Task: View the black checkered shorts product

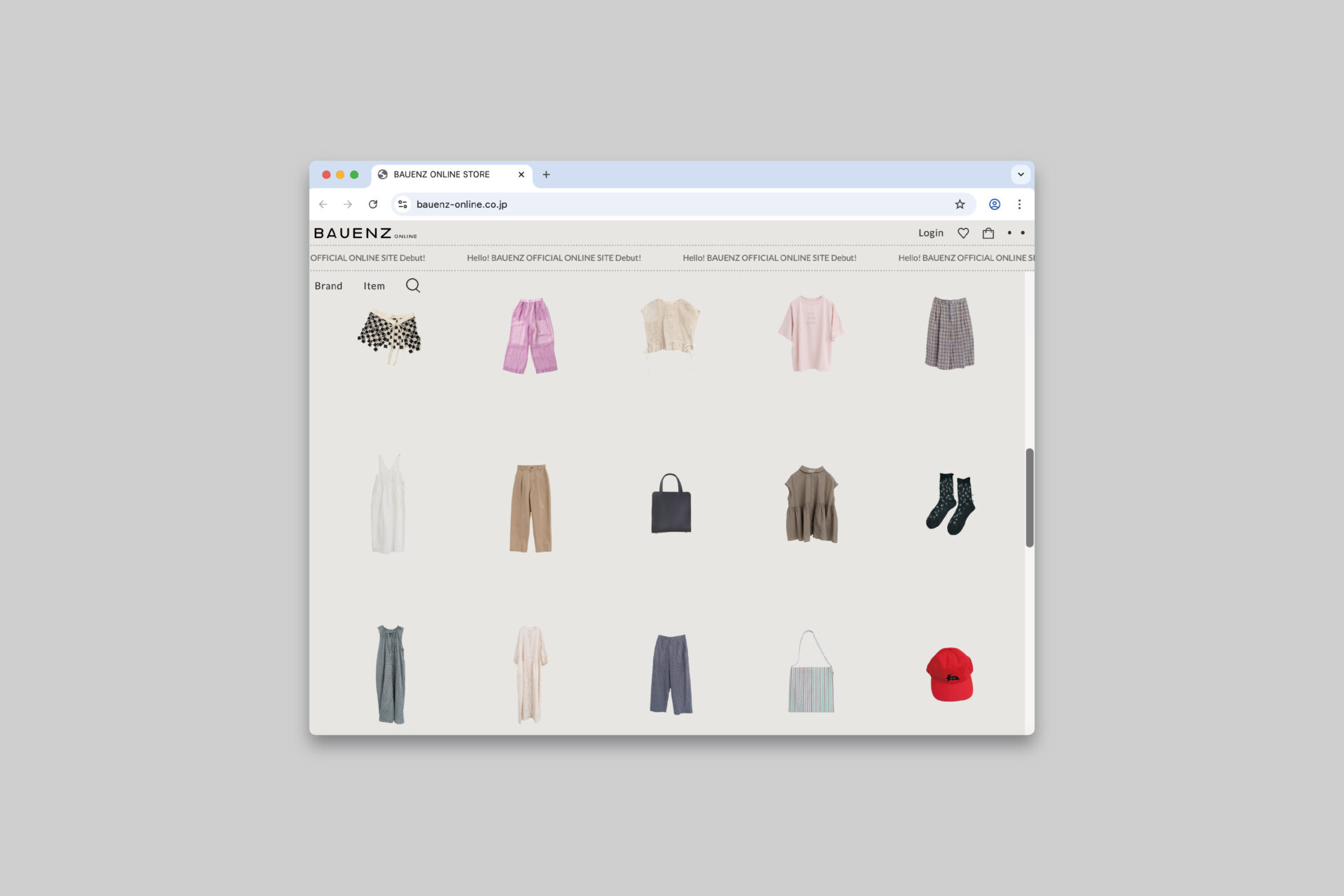Action: [390, 336]
